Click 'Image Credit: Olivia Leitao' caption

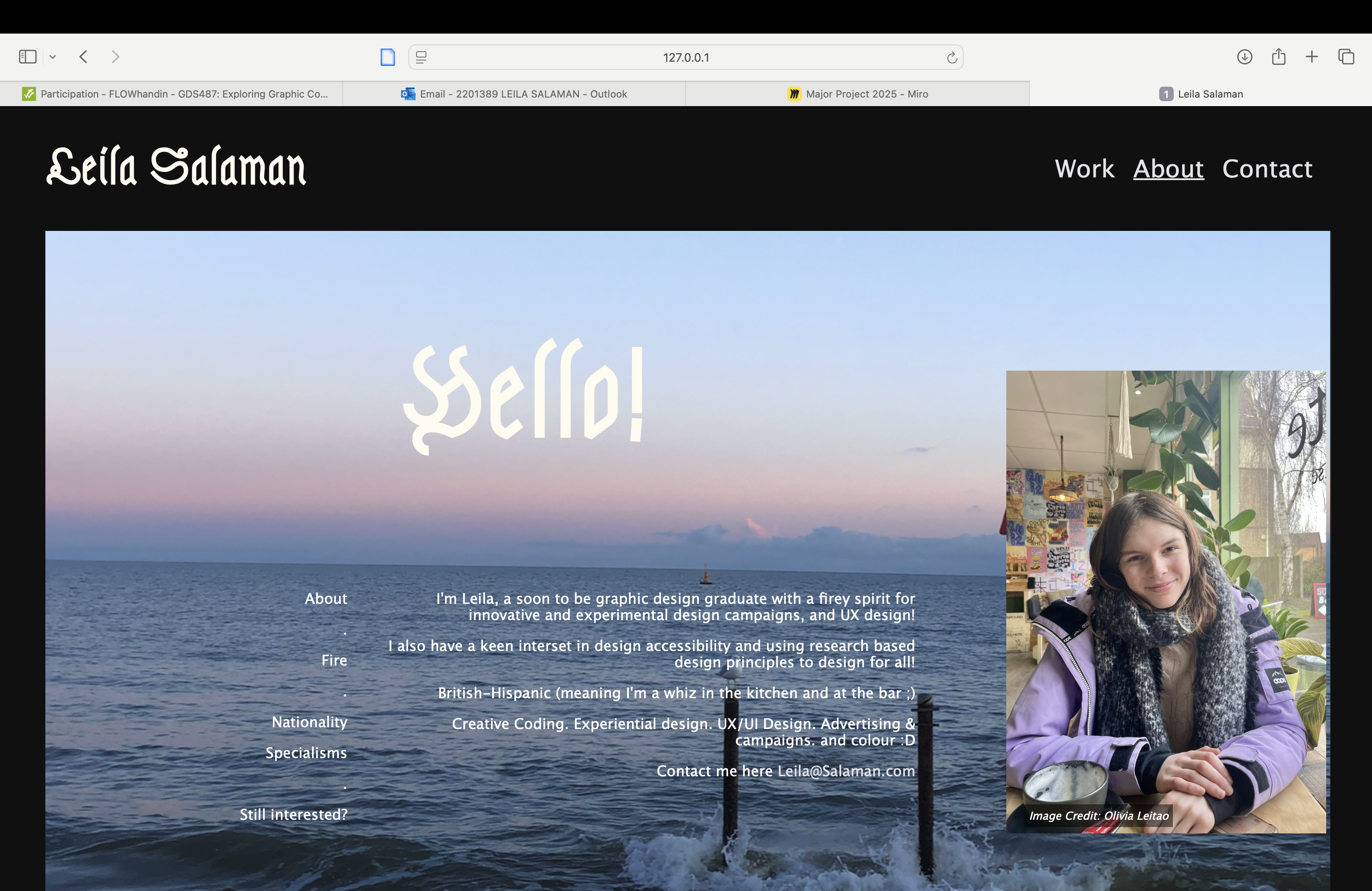tap(1099, 816)
